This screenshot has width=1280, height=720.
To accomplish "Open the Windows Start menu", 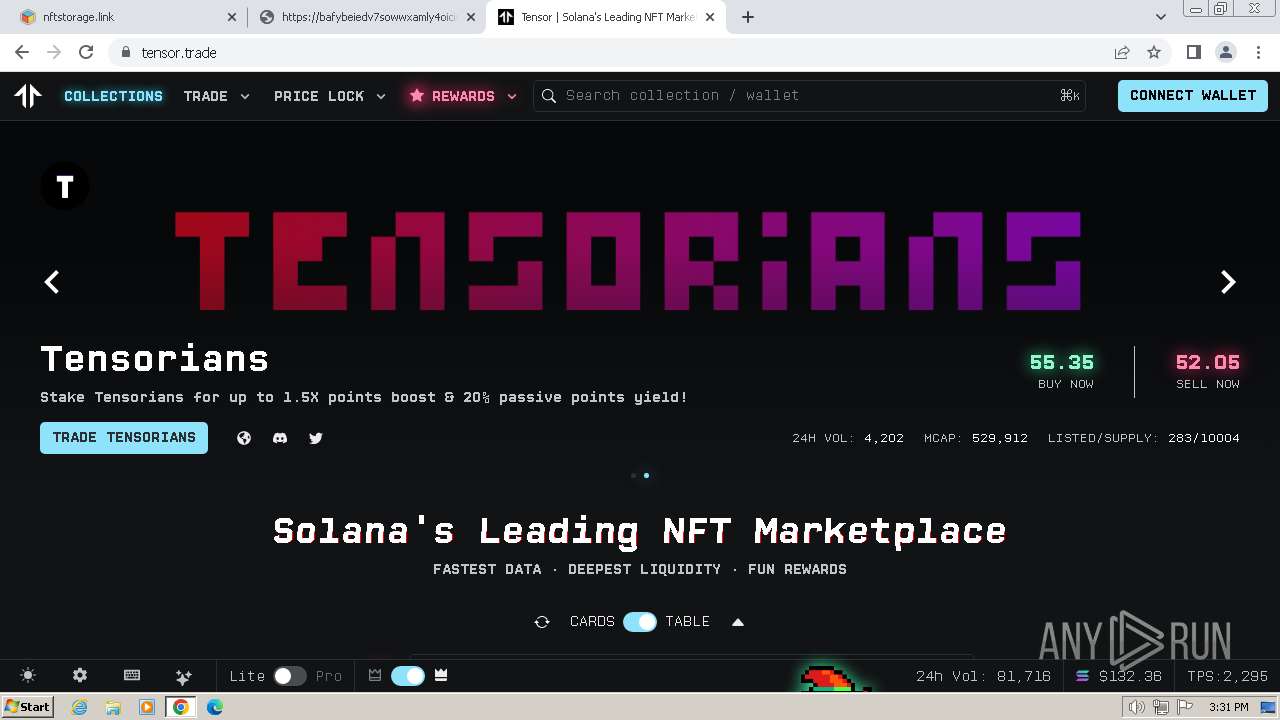I will point(28,706).
